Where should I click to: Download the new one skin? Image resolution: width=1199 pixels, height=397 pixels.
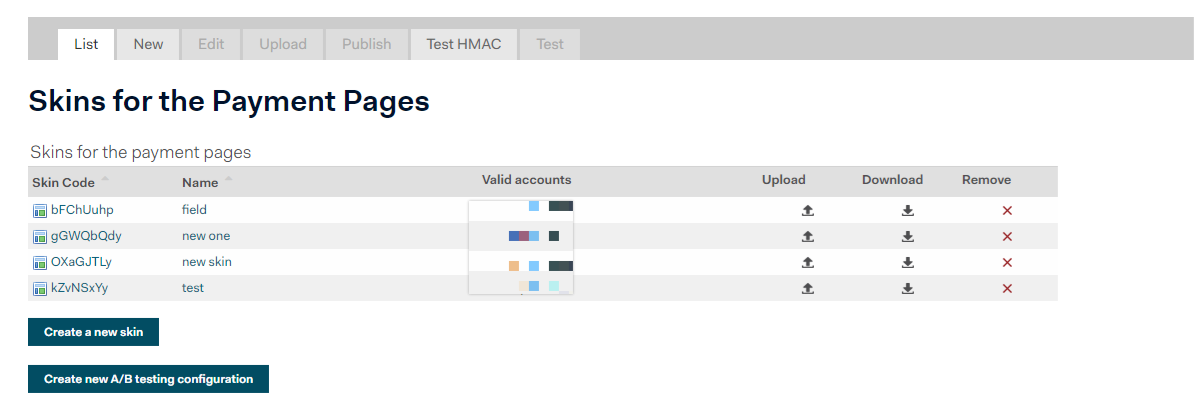[x=908, y=237]
